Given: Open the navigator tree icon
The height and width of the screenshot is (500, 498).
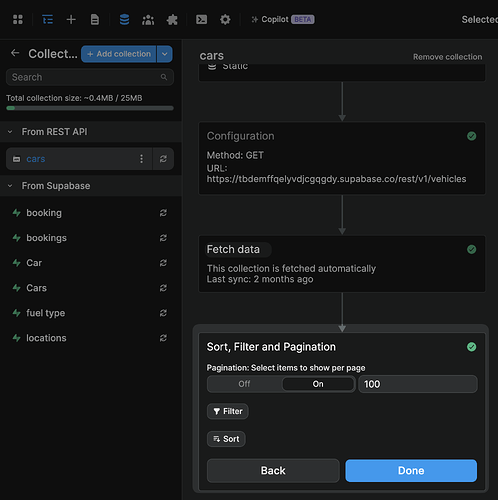Looking at the screenshot, I should 47,19.
